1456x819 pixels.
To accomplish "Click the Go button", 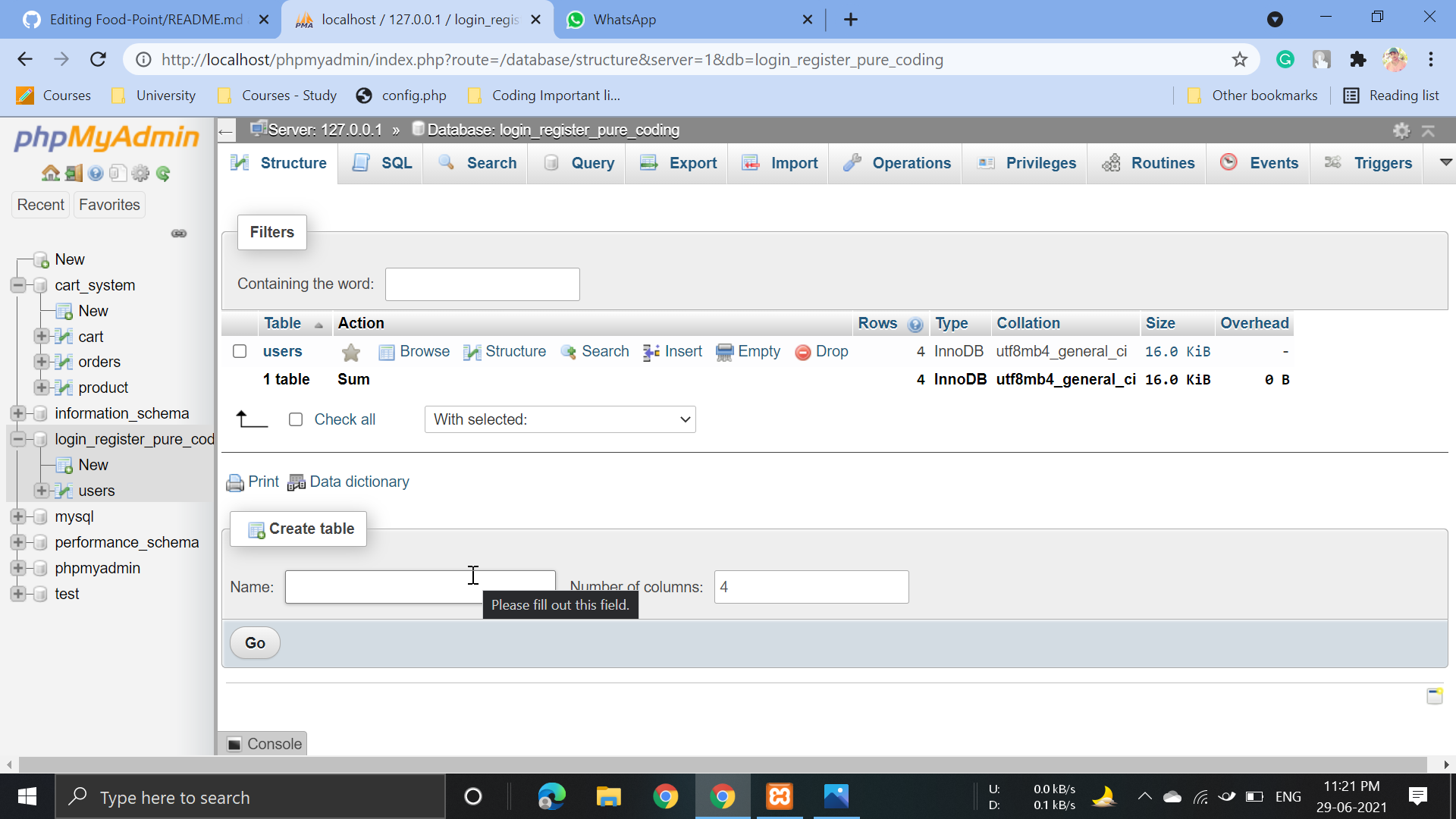I will pyautogui.click(x=255, y=643).
